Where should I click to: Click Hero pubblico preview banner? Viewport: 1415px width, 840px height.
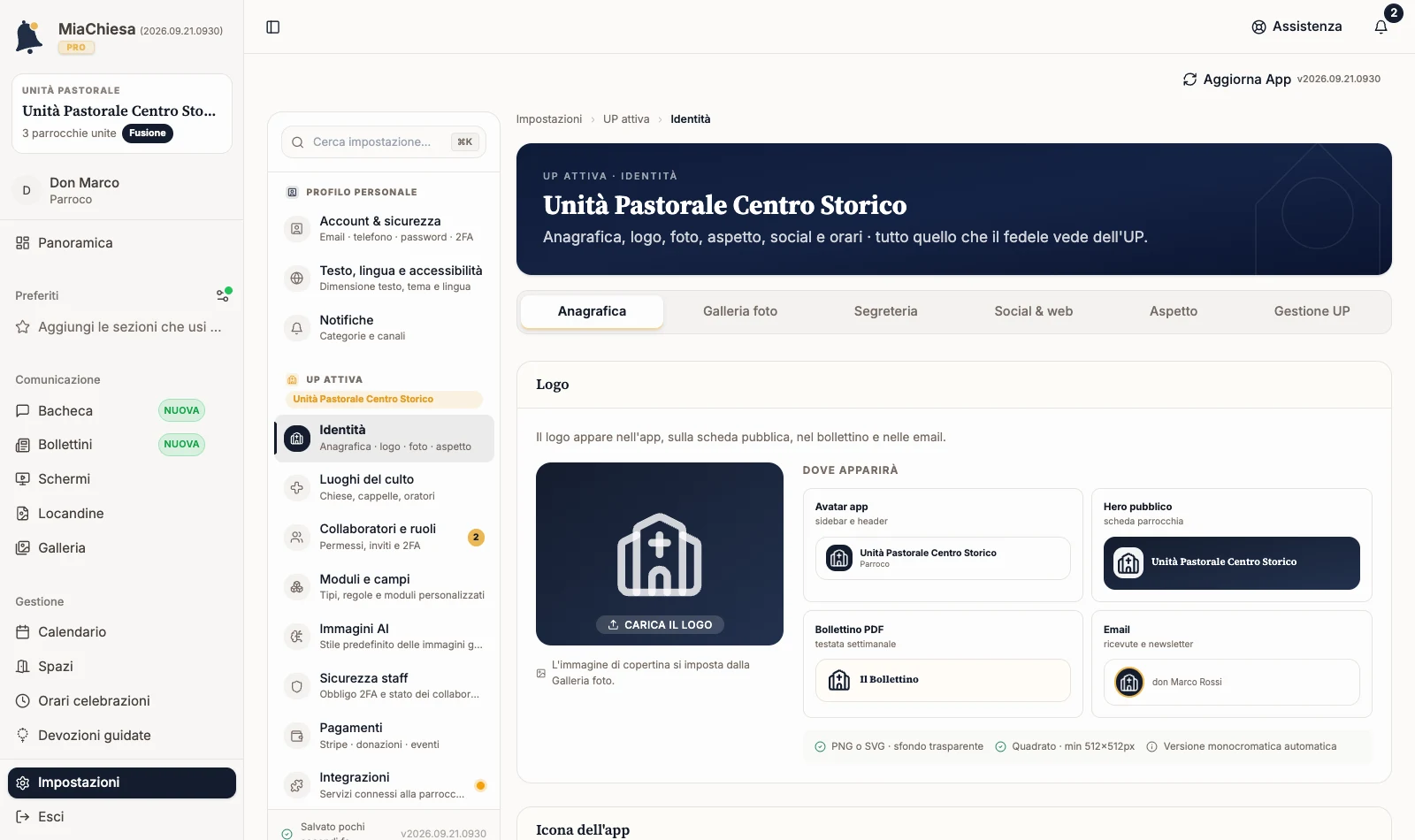[x=1232, y=563]
